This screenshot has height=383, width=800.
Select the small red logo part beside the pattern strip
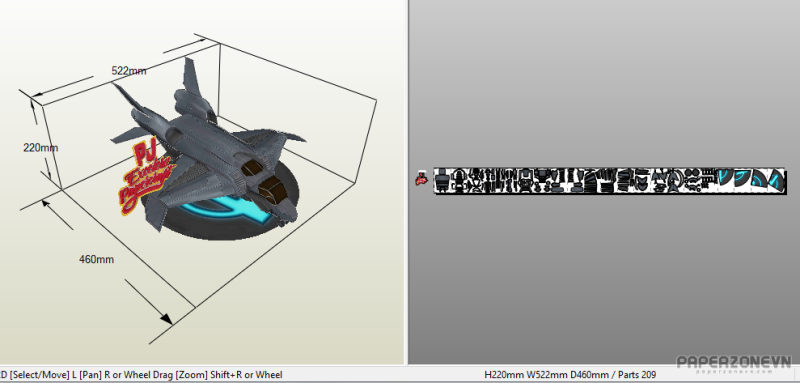coord(421,178)
